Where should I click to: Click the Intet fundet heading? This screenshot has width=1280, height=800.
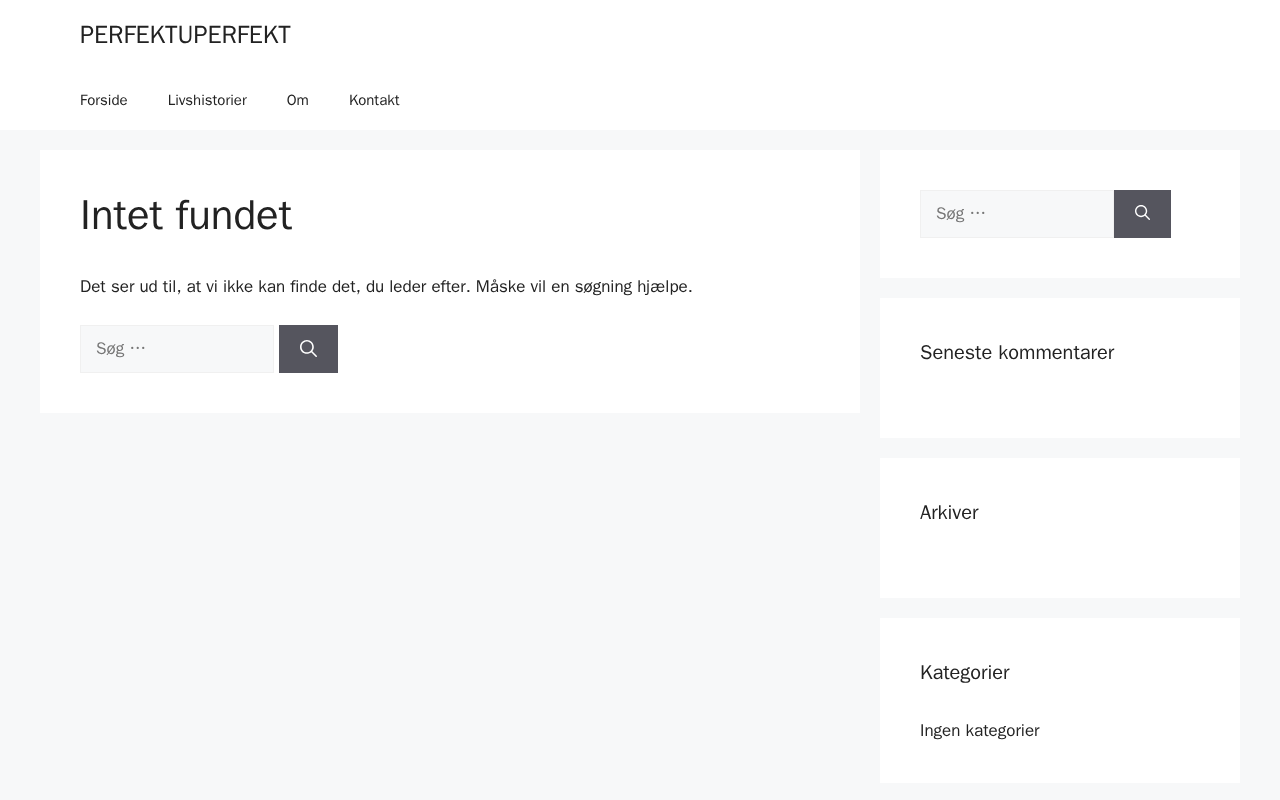[x=186, y=215]
